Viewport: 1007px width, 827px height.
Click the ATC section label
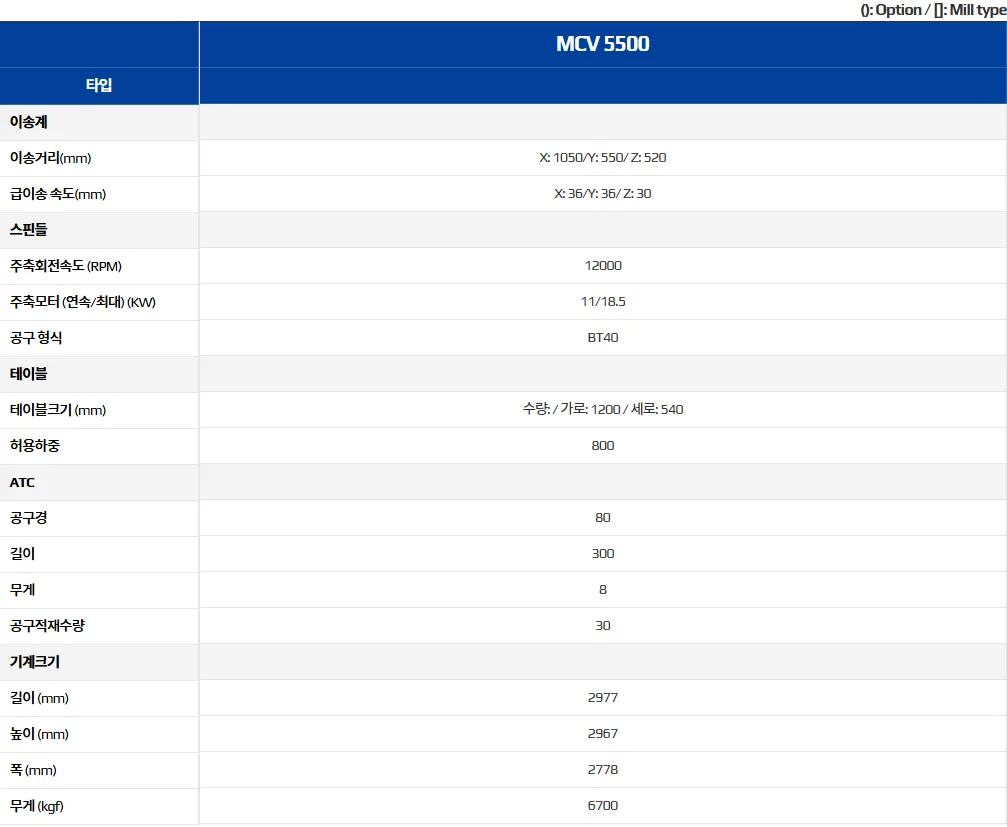[22, 482]
